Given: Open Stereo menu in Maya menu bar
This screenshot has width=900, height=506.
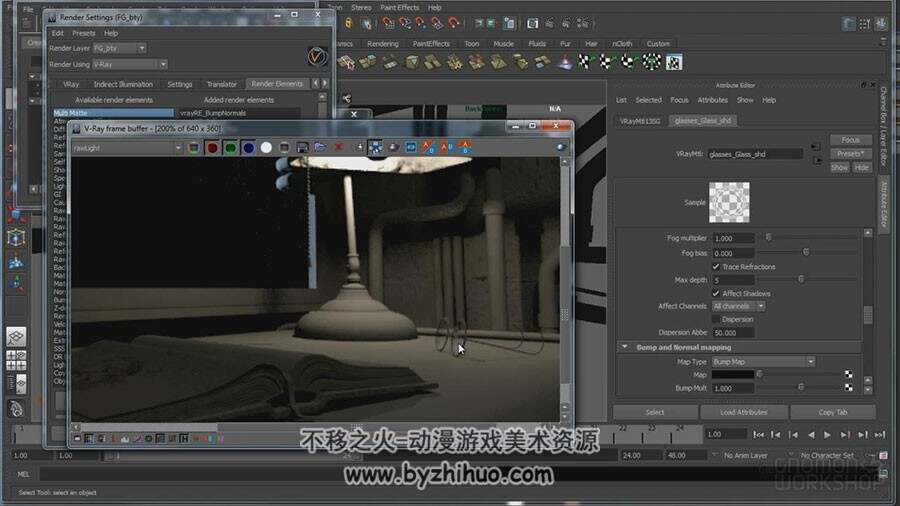Looking at the screenshot, I should coord(361,7).
